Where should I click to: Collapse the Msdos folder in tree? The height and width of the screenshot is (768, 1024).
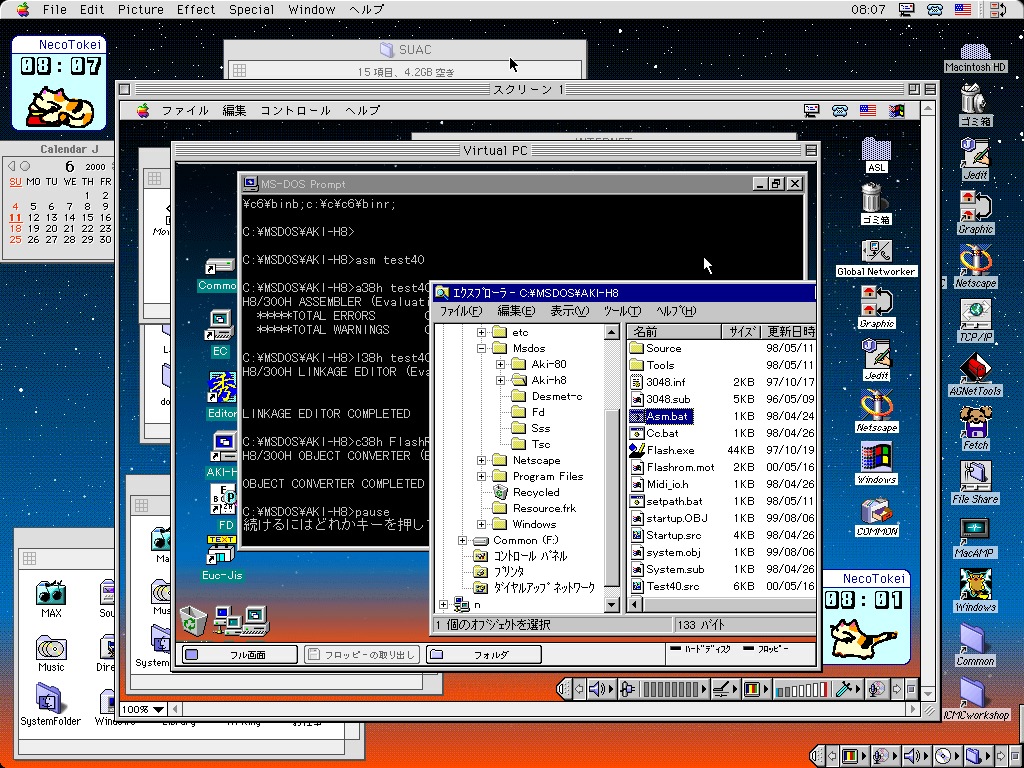point(481,348)
